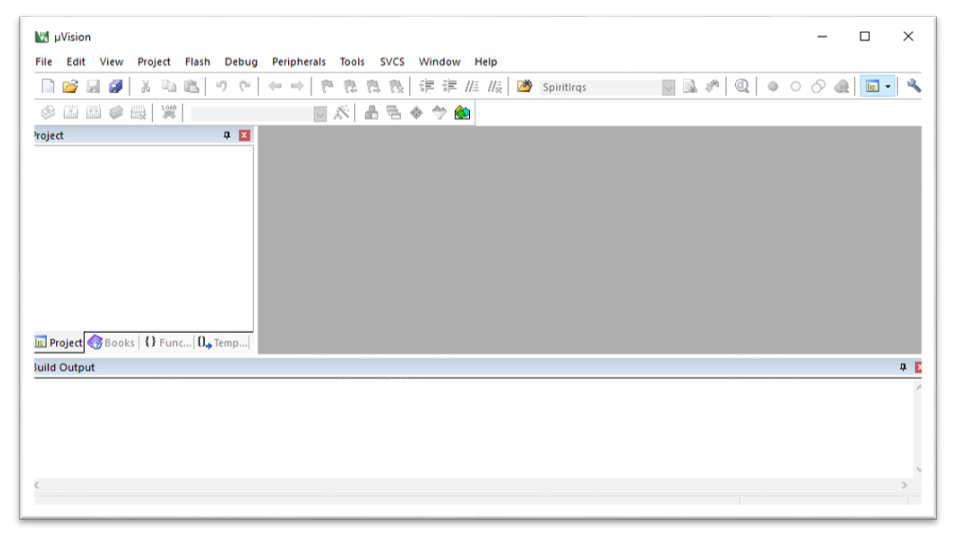Insert a bookmark with the flag icon

point(328,86)
